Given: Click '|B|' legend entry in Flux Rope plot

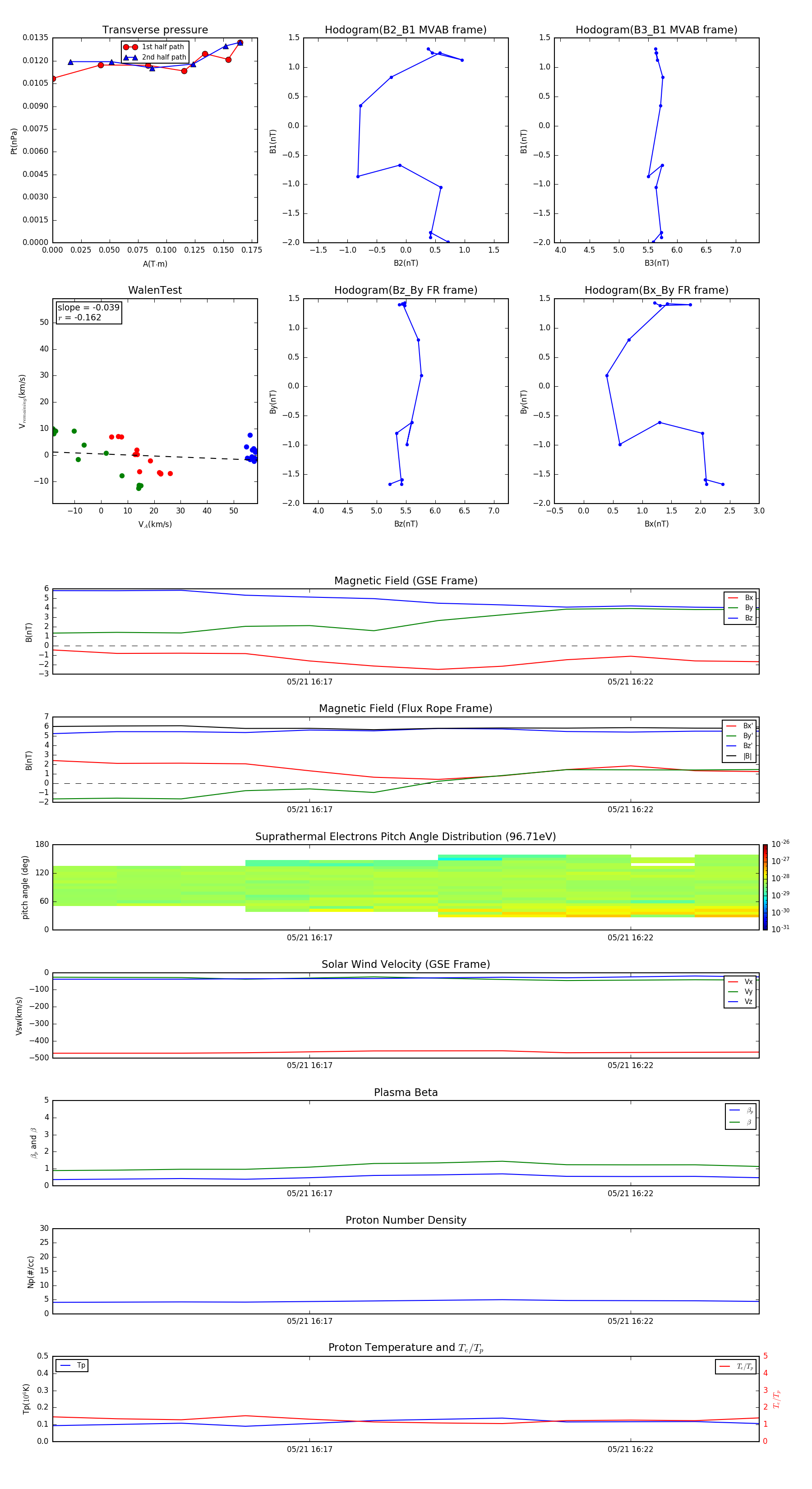Looking at the screenshot, I should pyautogui.click(x=739, y=756).
